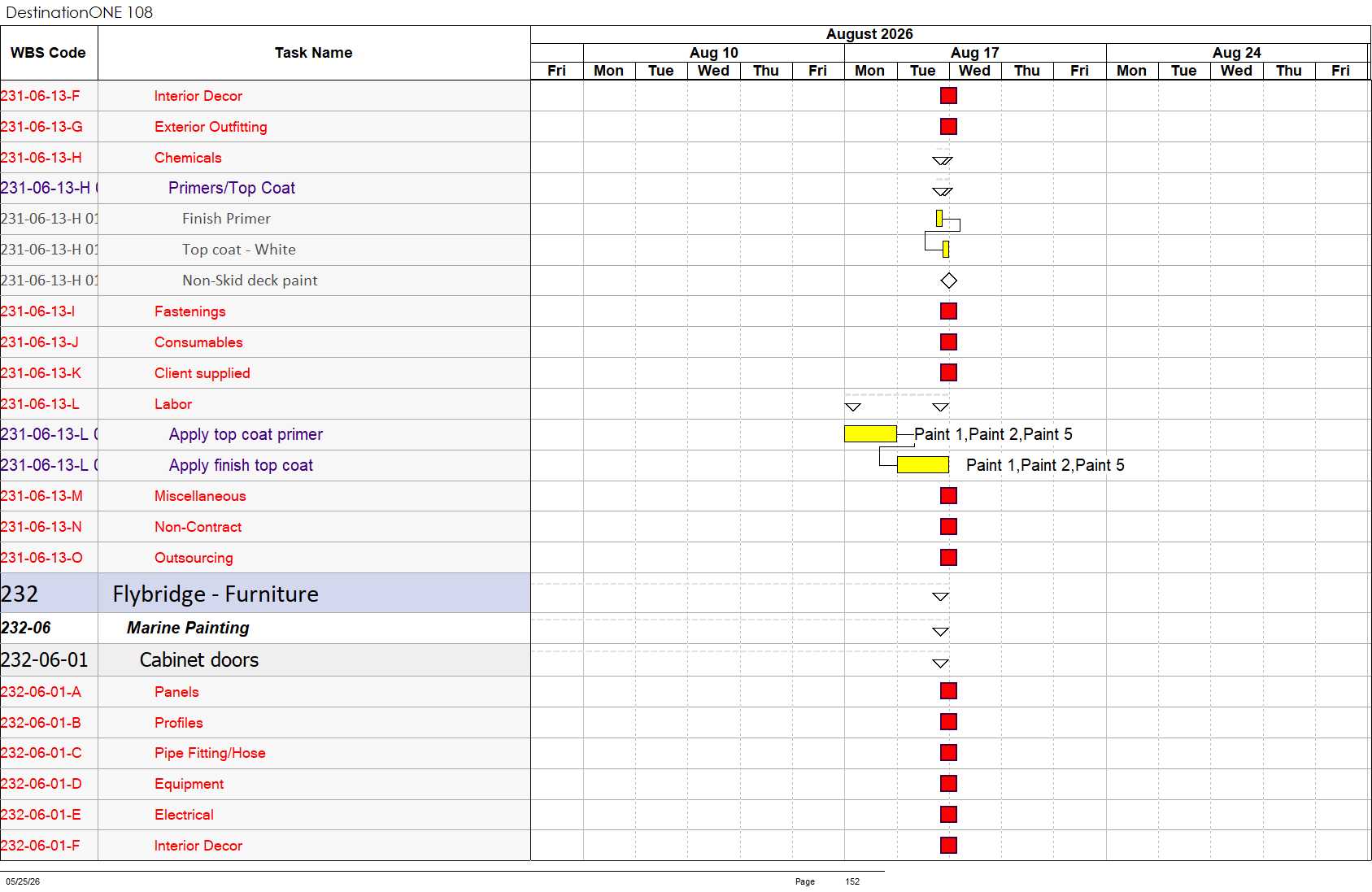Select the Chemicals summary triangle marker
The width and height of the screenshot is (1372, 892).
coord(943,161)
